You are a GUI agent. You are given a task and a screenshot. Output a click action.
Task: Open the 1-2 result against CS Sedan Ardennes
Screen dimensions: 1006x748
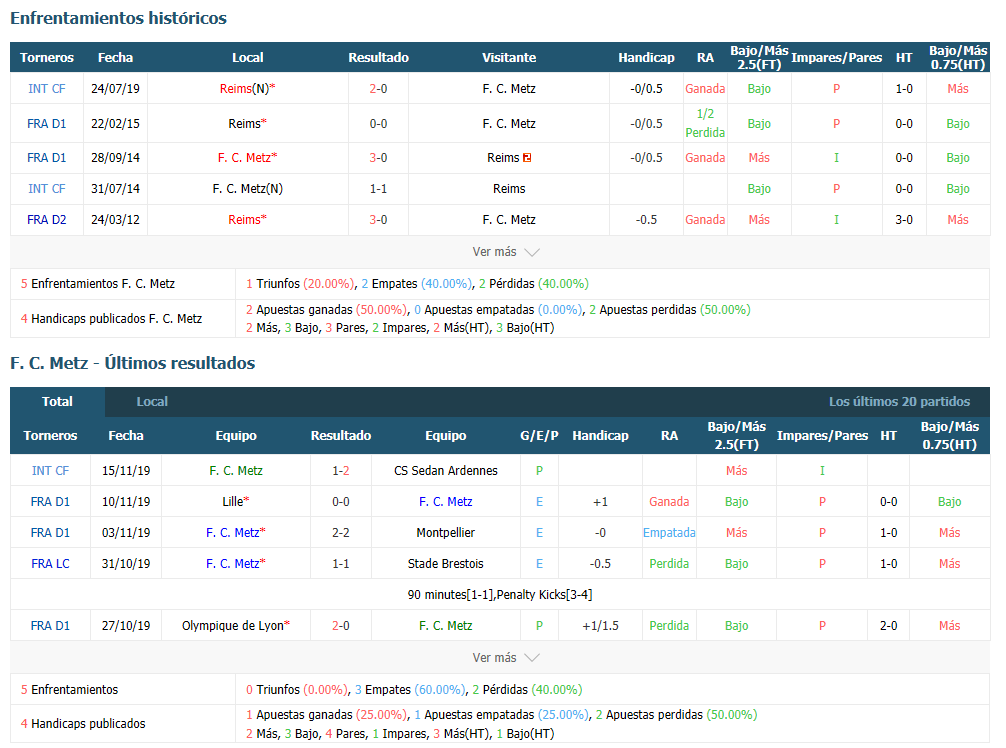341,470
